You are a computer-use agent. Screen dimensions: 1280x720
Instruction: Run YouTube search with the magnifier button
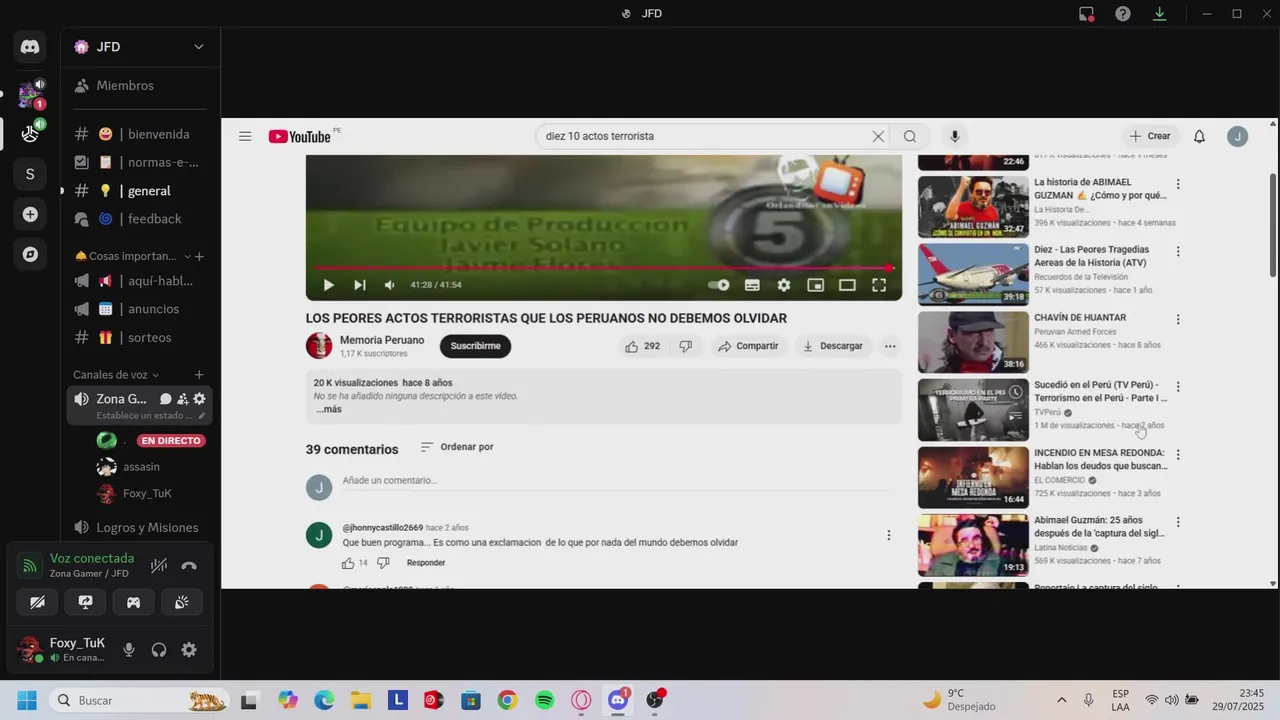[x=910, y=136]
